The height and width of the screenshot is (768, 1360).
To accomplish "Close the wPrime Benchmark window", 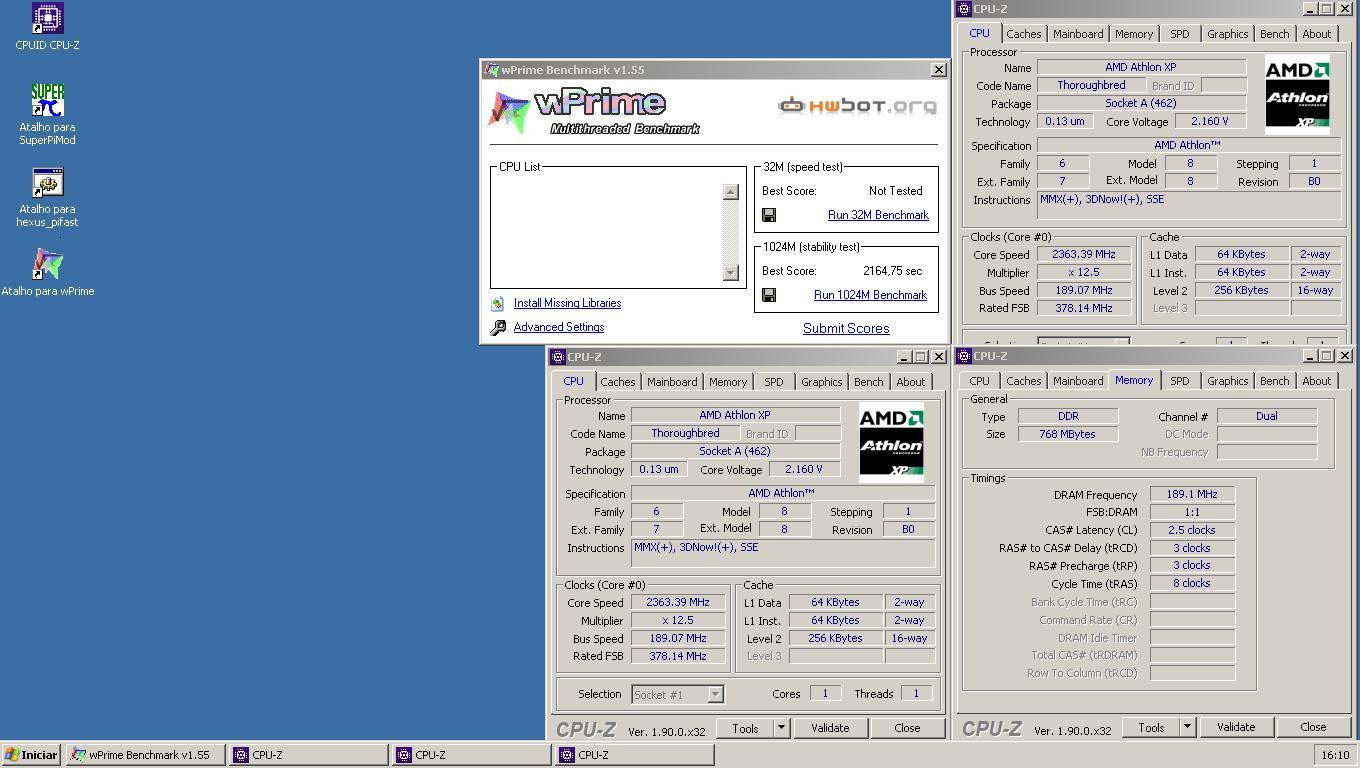I will [938, 70].
